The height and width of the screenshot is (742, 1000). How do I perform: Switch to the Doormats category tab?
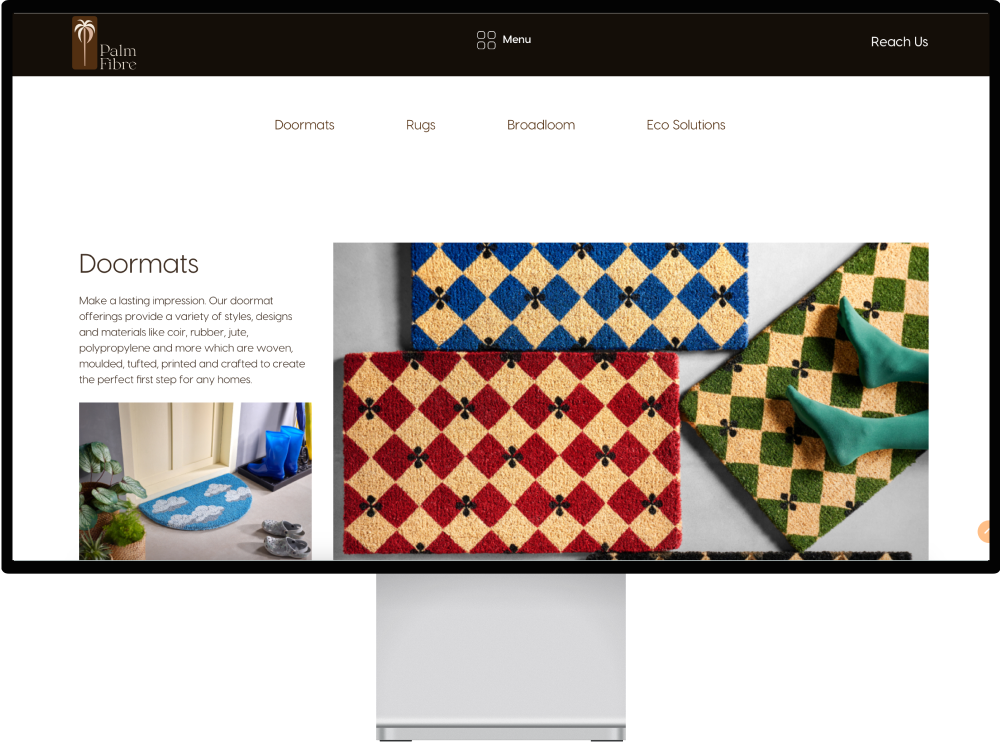click(x=304, y=125)
